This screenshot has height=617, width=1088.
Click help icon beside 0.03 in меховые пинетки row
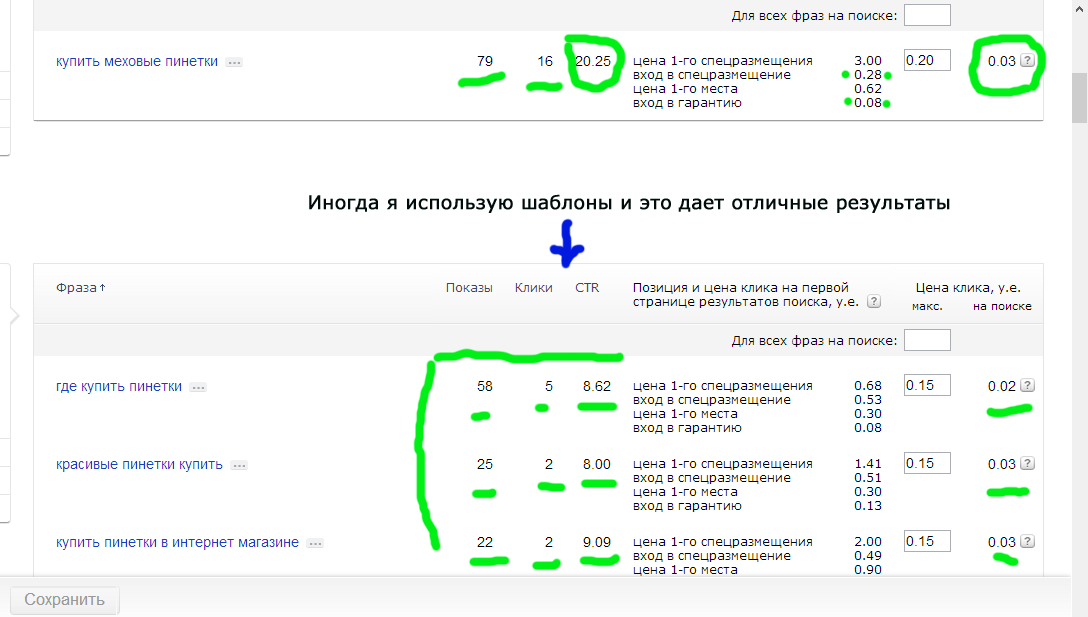point(1028,60)
